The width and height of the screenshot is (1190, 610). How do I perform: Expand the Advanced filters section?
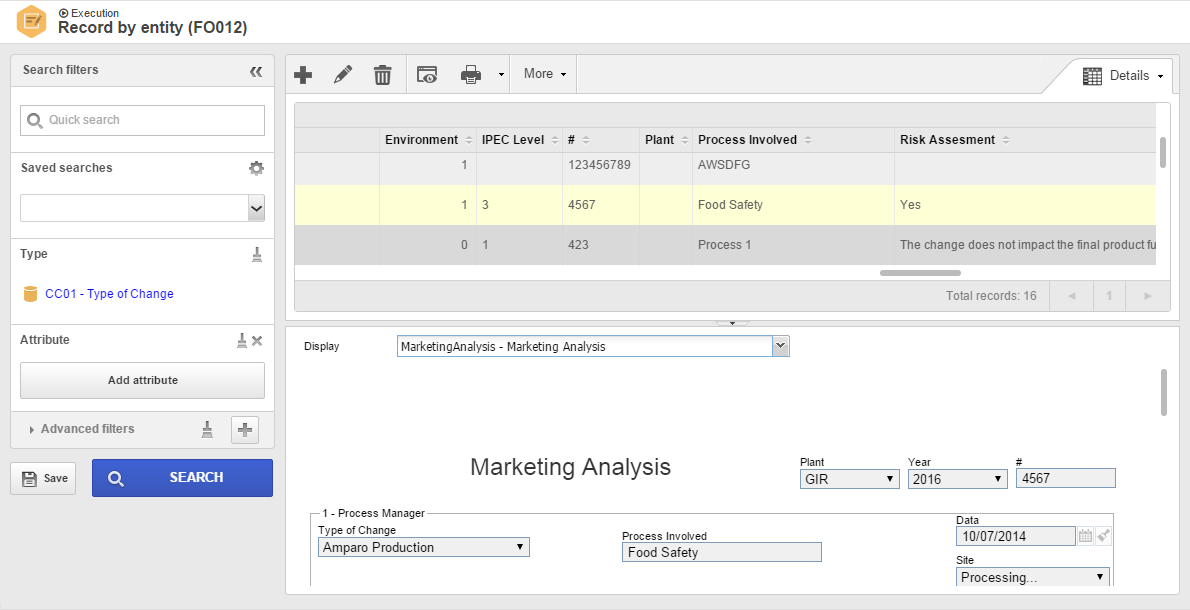point(81,429)
